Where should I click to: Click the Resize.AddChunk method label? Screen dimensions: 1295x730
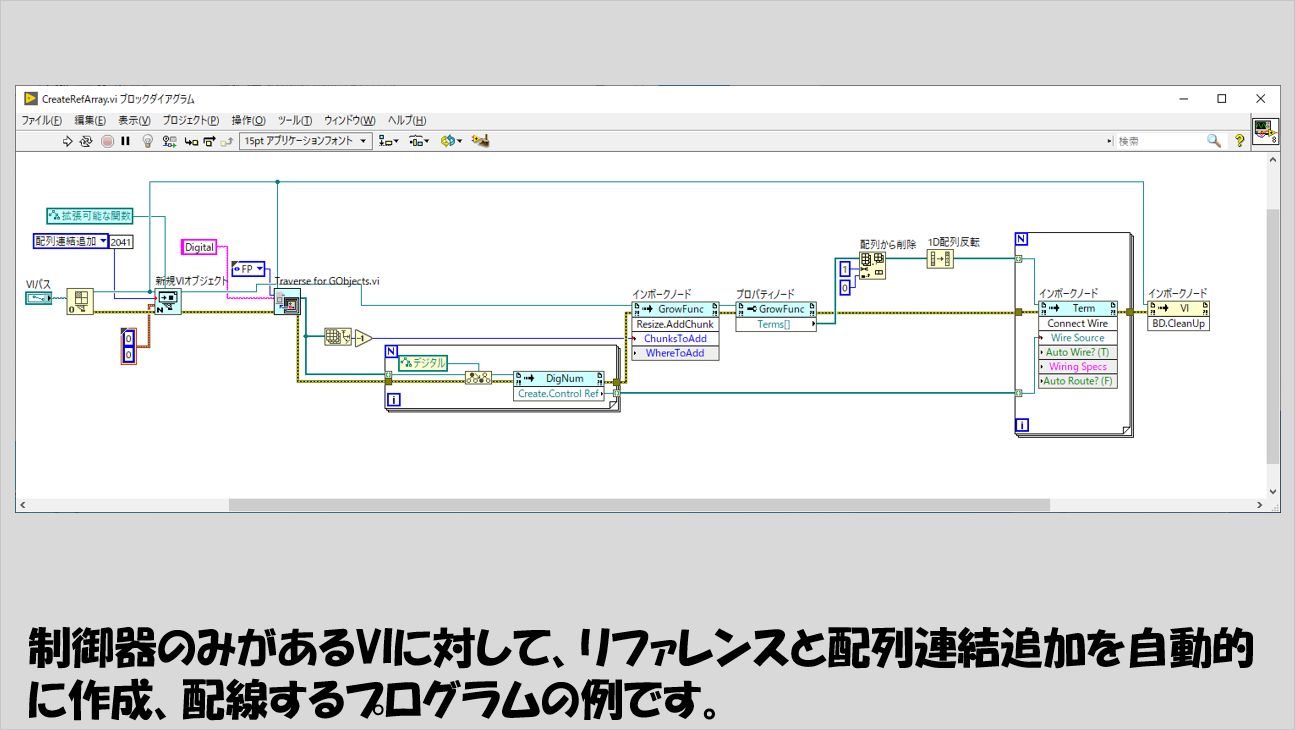pos(675,324)
